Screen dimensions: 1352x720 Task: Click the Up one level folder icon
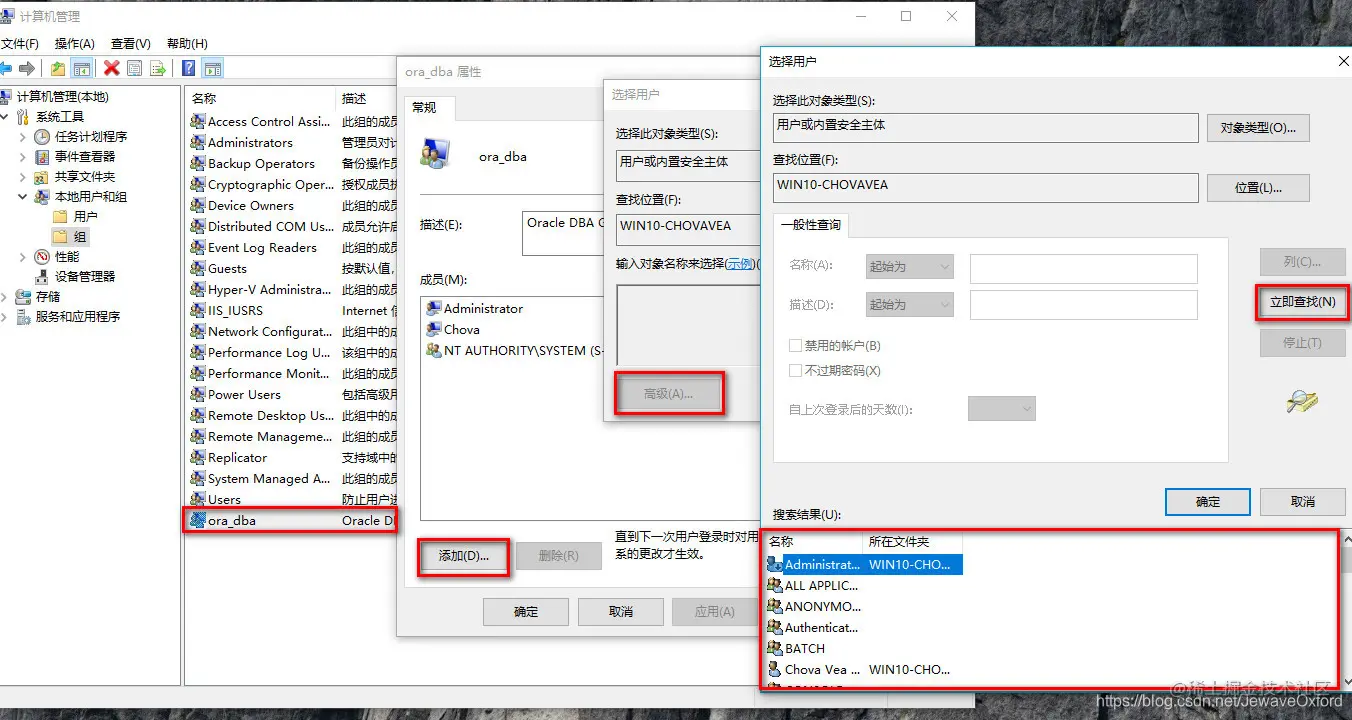tap(58, 68)
